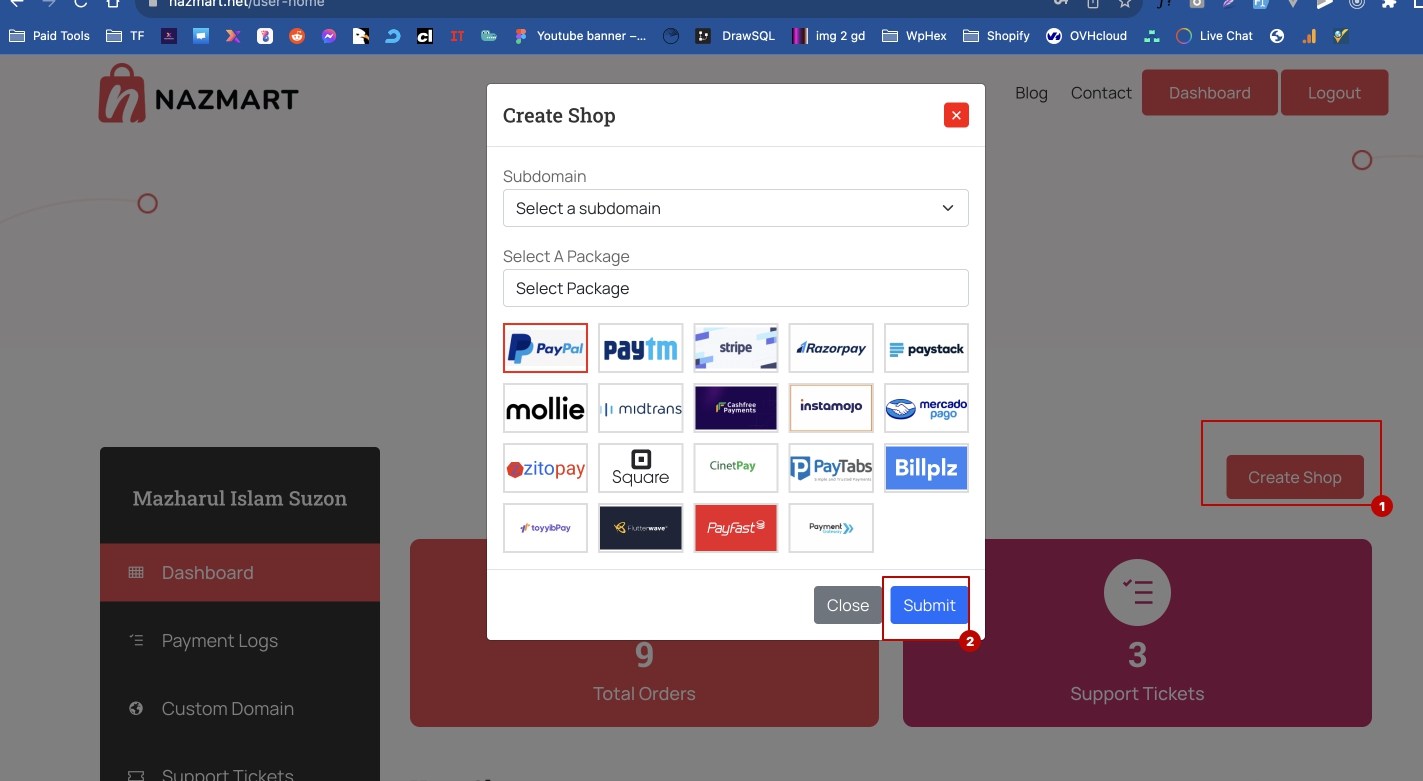Go to Blog page
The height and width of the screenshot is (781, 1423).
1031,93
